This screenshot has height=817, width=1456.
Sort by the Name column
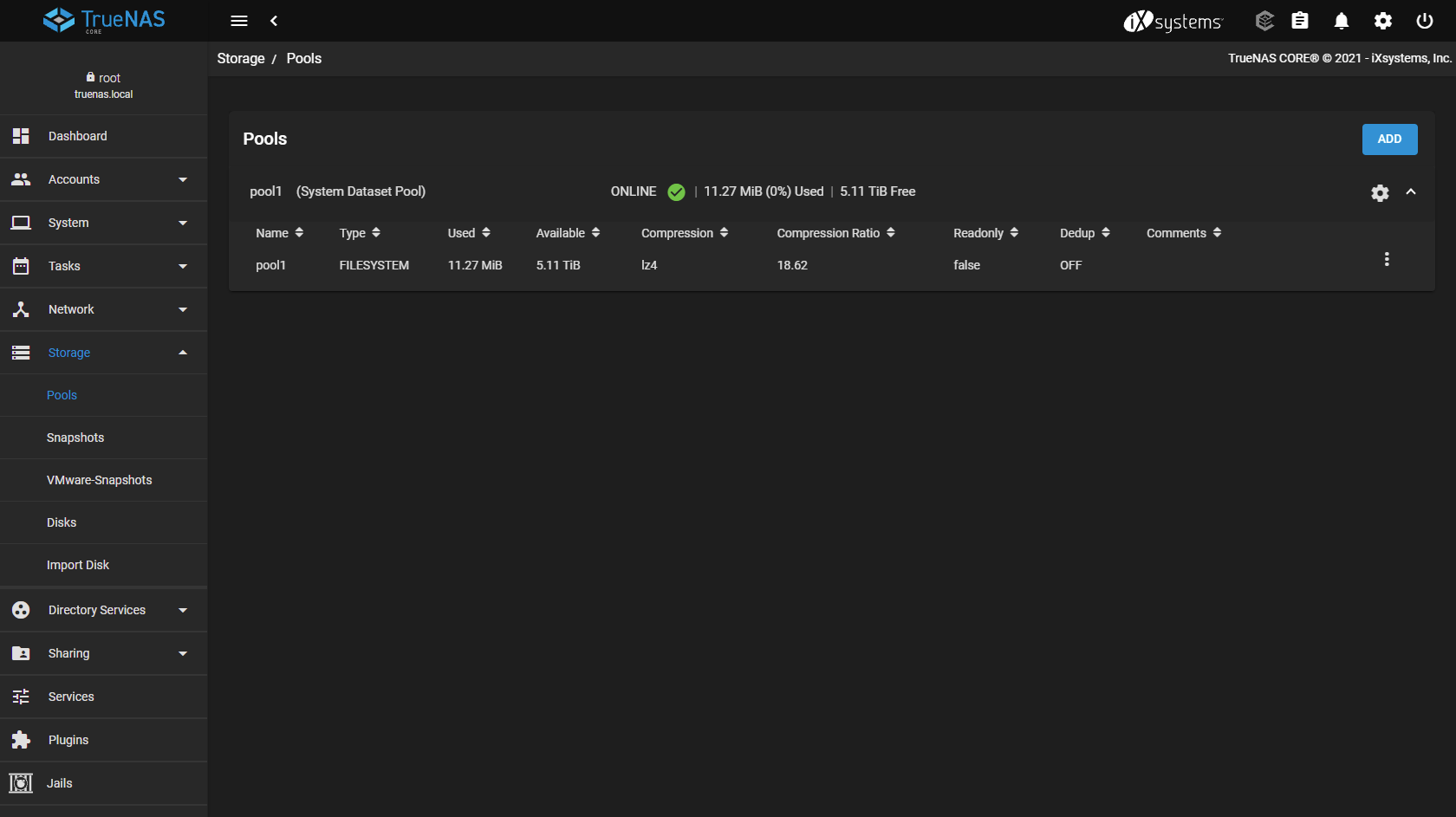tap(280, 233)
